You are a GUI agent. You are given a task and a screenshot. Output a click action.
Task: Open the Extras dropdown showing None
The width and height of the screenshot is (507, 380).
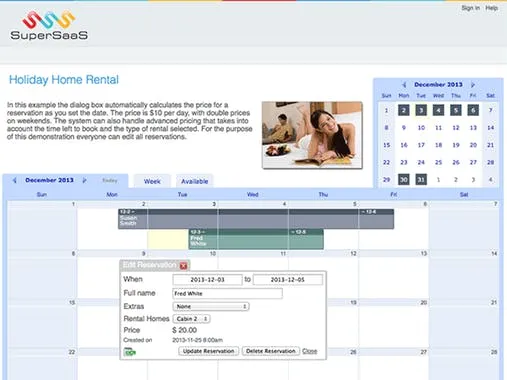tap(211, 306)
